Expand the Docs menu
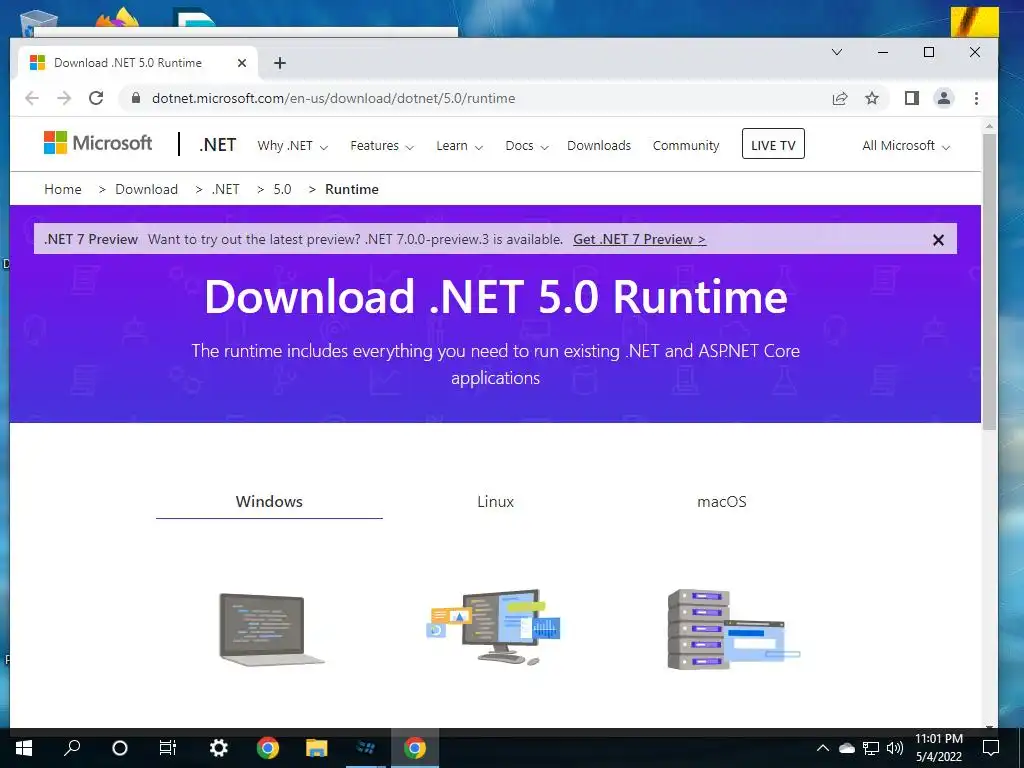The height and width of the screenshot is (768, 1024). point(526,146)
